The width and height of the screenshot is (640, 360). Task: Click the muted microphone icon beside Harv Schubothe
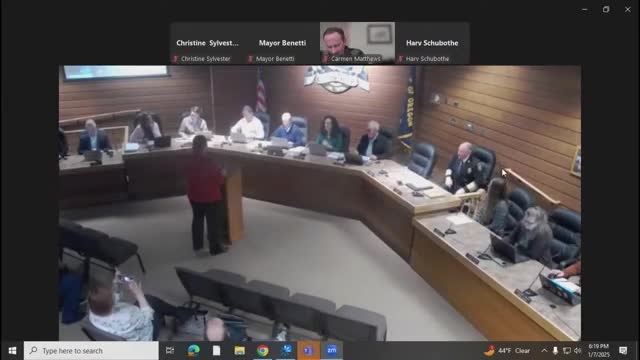click(401, 59)
